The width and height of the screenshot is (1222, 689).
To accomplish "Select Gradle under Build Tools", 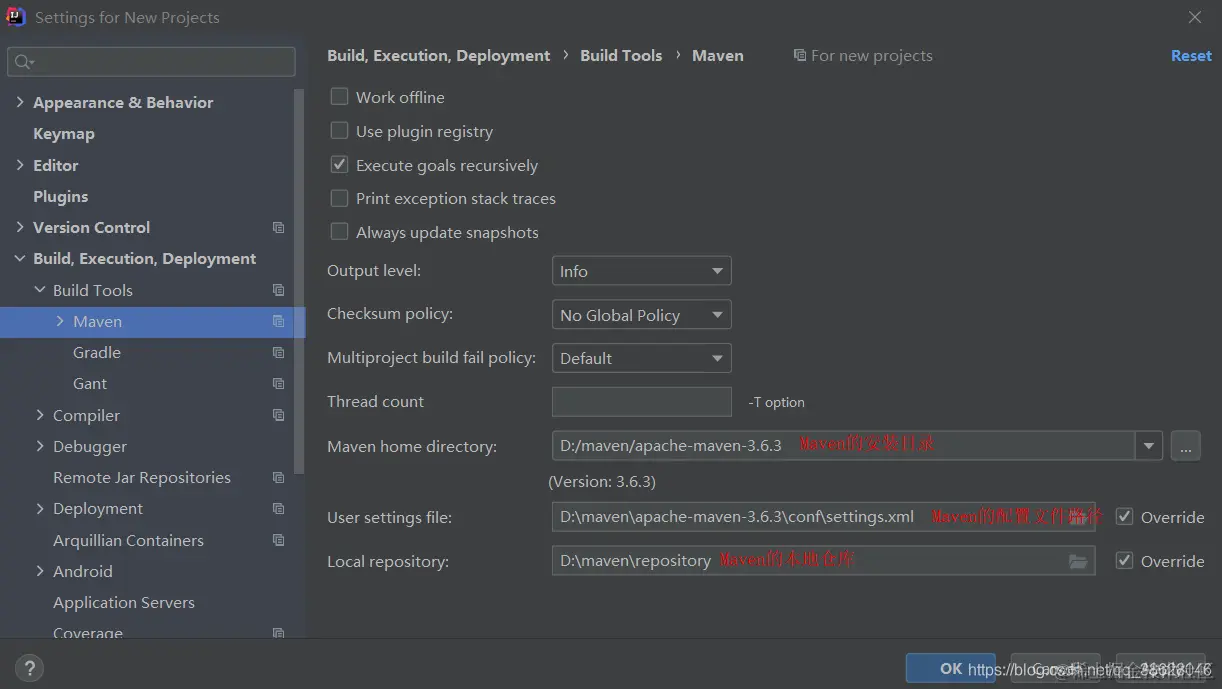I will pyautogui.click(x=97, y=353).
